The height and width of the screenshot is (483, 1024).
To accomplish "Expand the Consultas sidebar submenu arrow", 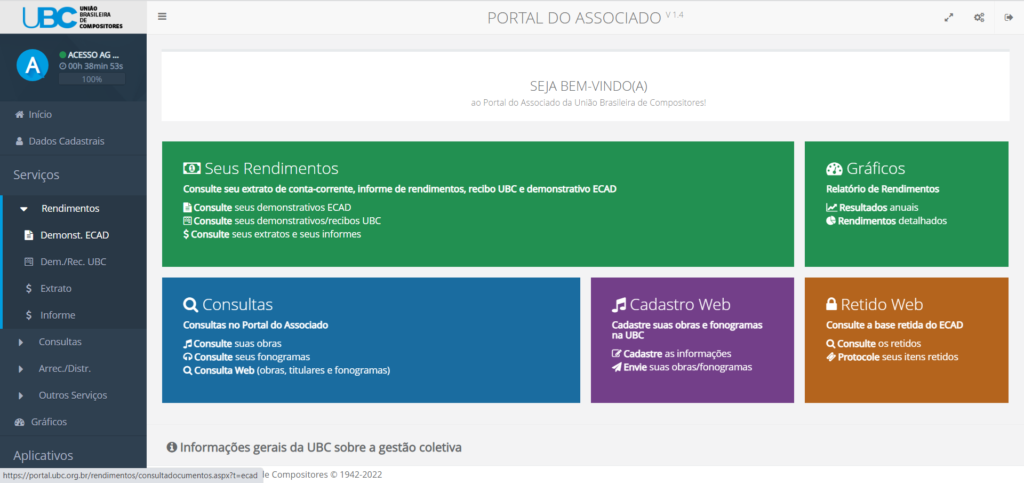I will [x=21, y=342].
